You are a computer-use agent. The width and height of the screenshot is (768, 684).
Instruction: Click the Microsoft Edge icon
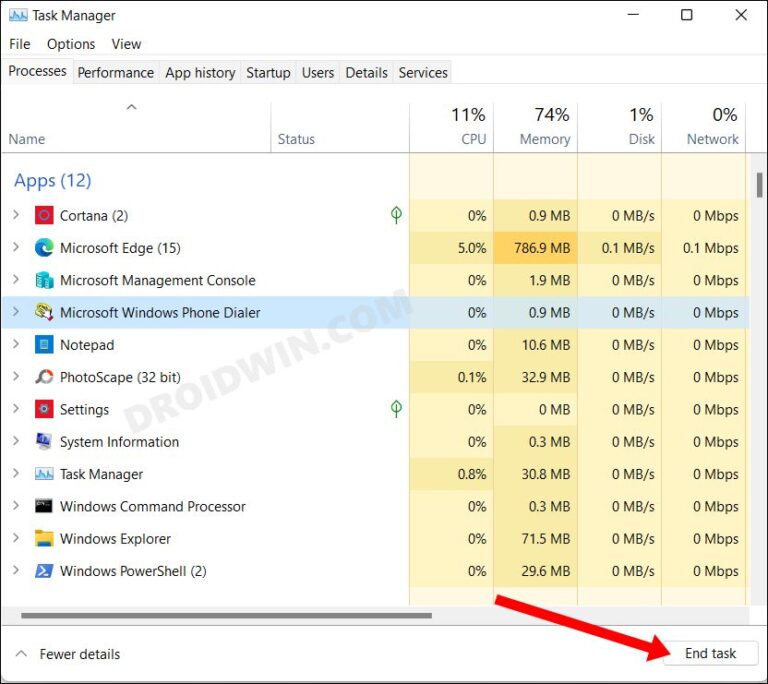pyautogui.click(x=44, y=248)
